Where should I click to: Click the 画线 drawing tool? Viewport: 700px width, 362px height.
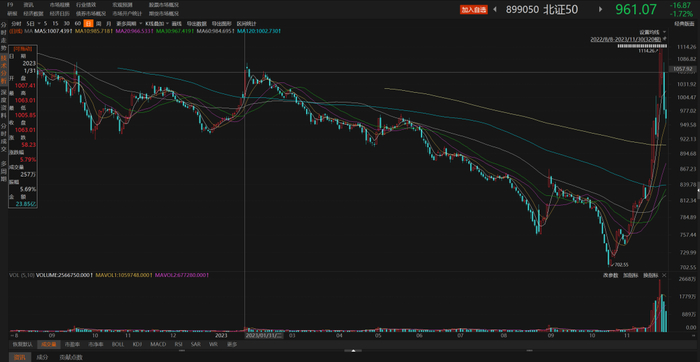point(176,23)
